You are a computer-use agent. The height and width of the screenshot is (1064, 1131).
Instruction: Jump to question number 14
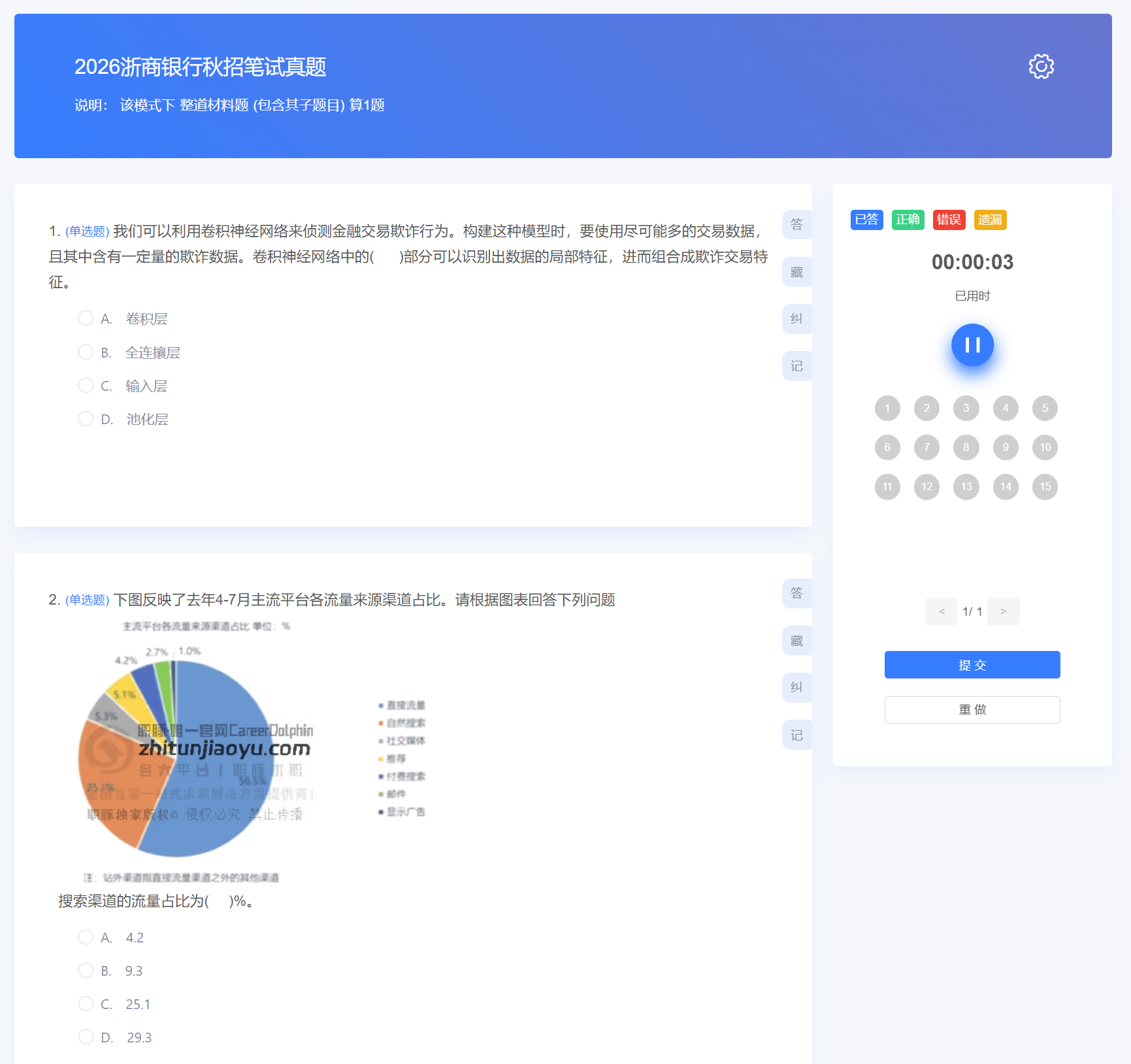tap(1006, 486)
